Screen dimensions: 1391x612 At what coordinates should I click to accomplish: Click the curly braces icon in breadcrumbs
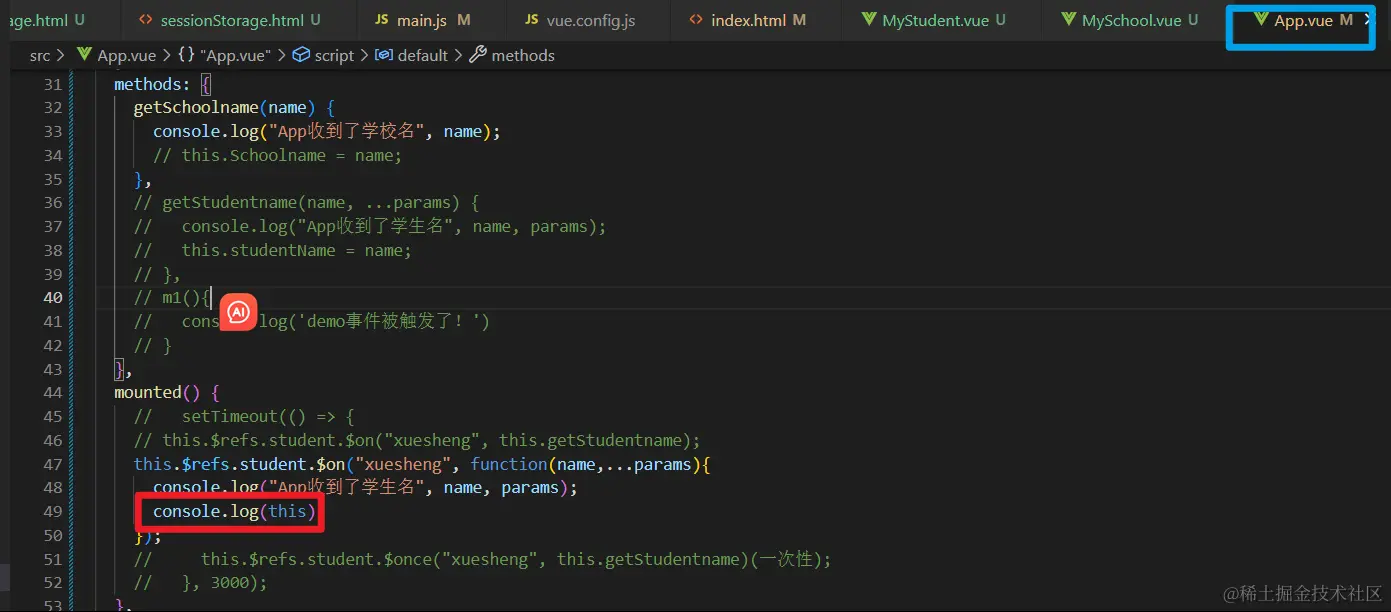click(186, 56)
